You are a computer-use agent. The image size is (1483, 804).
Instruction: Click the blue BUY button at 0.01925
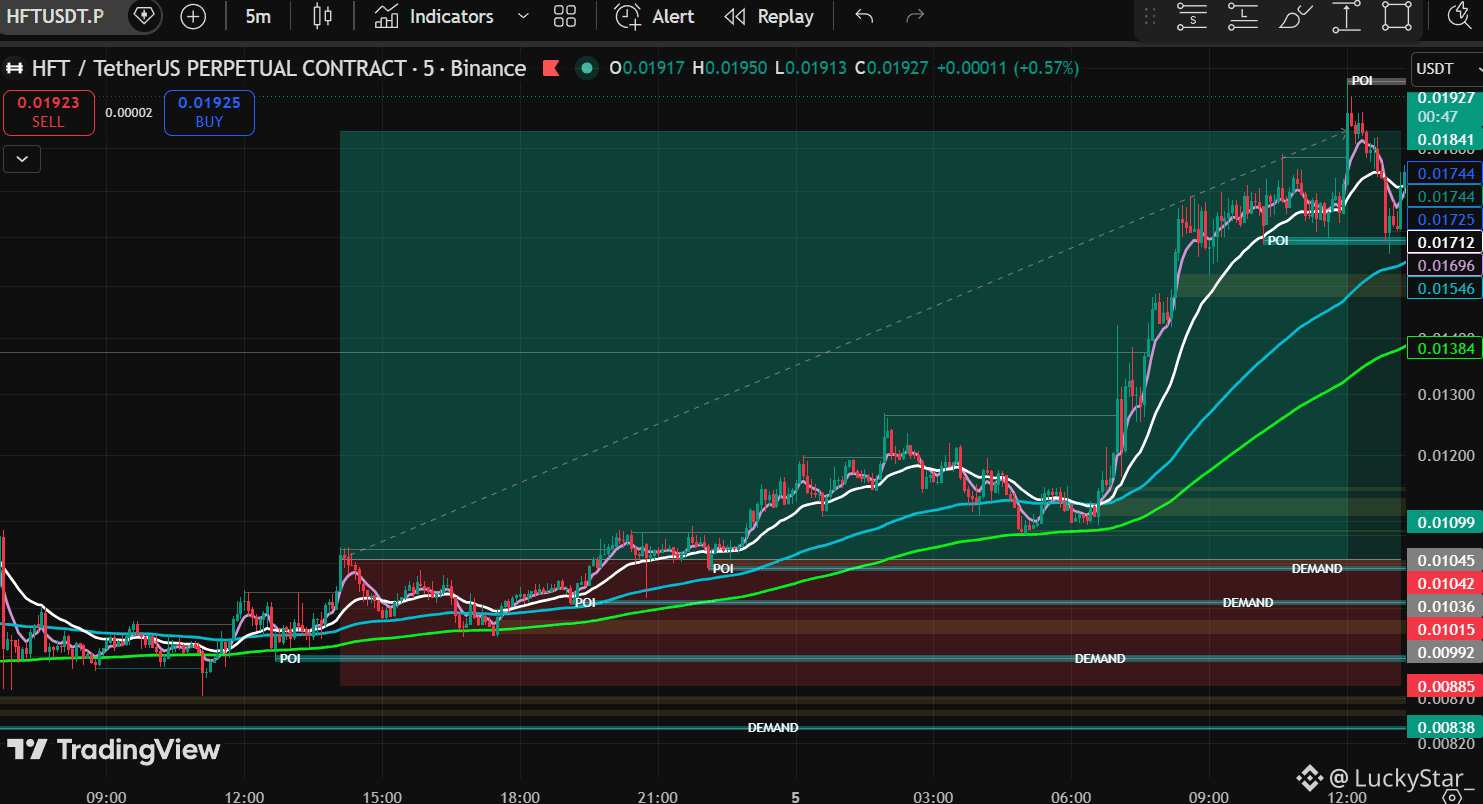[x=209, y=112]
